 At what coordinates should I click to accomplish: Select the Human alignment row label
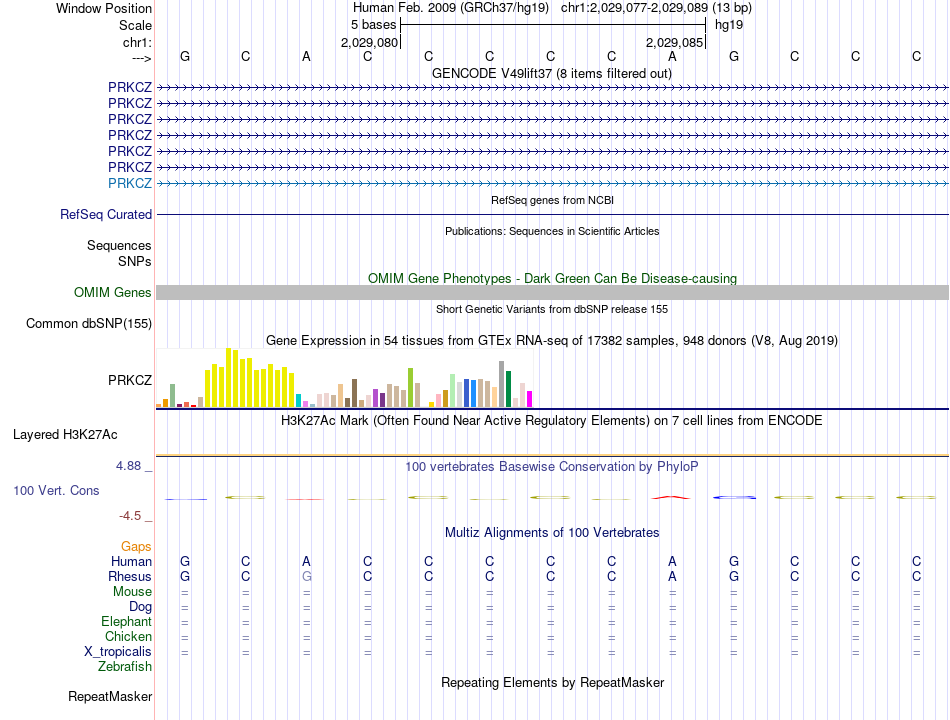[131, 561]
